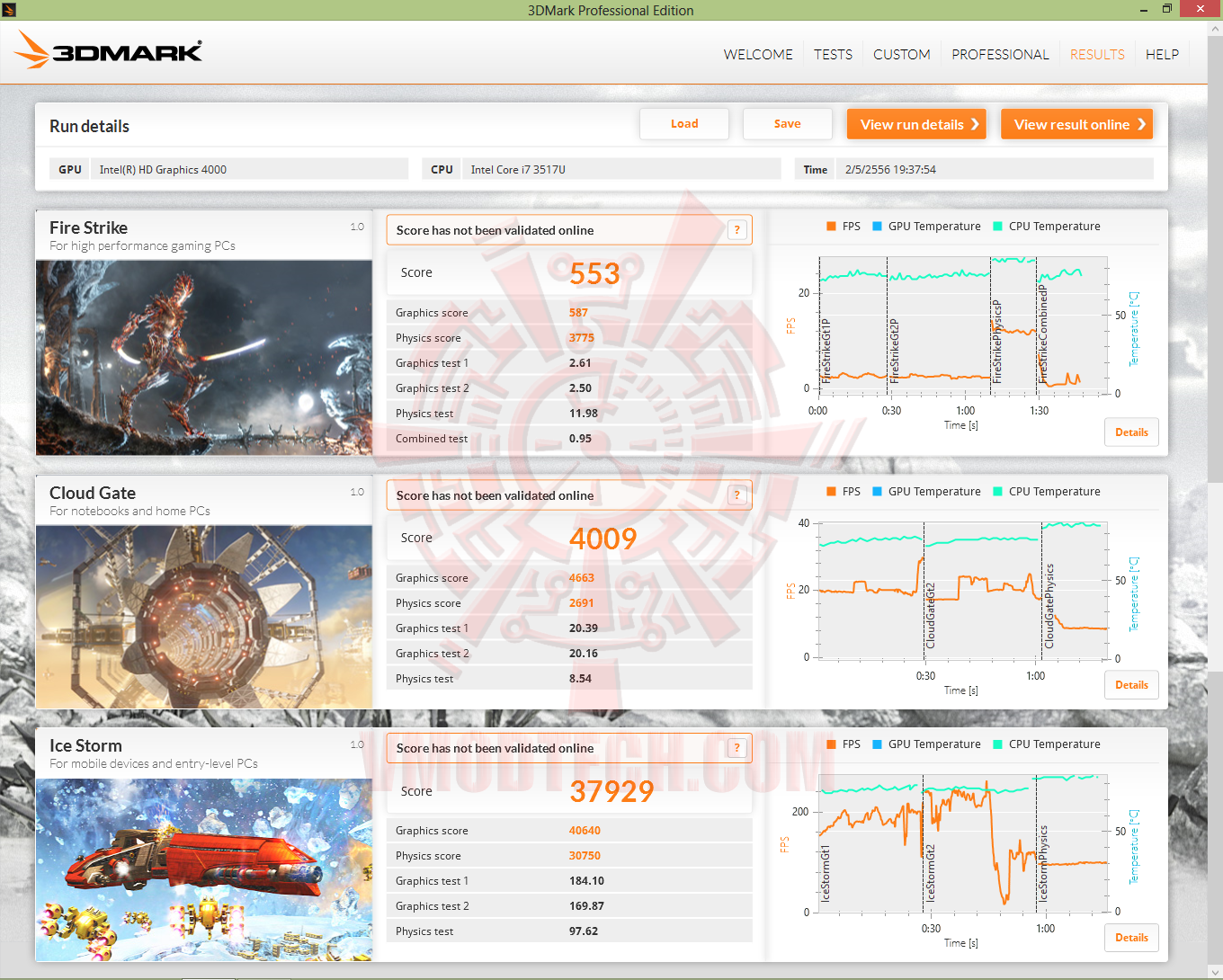The height and width of the screenshot is (980, 1223).
Task: Click the Ice Storm title heading
Action: 85,746
